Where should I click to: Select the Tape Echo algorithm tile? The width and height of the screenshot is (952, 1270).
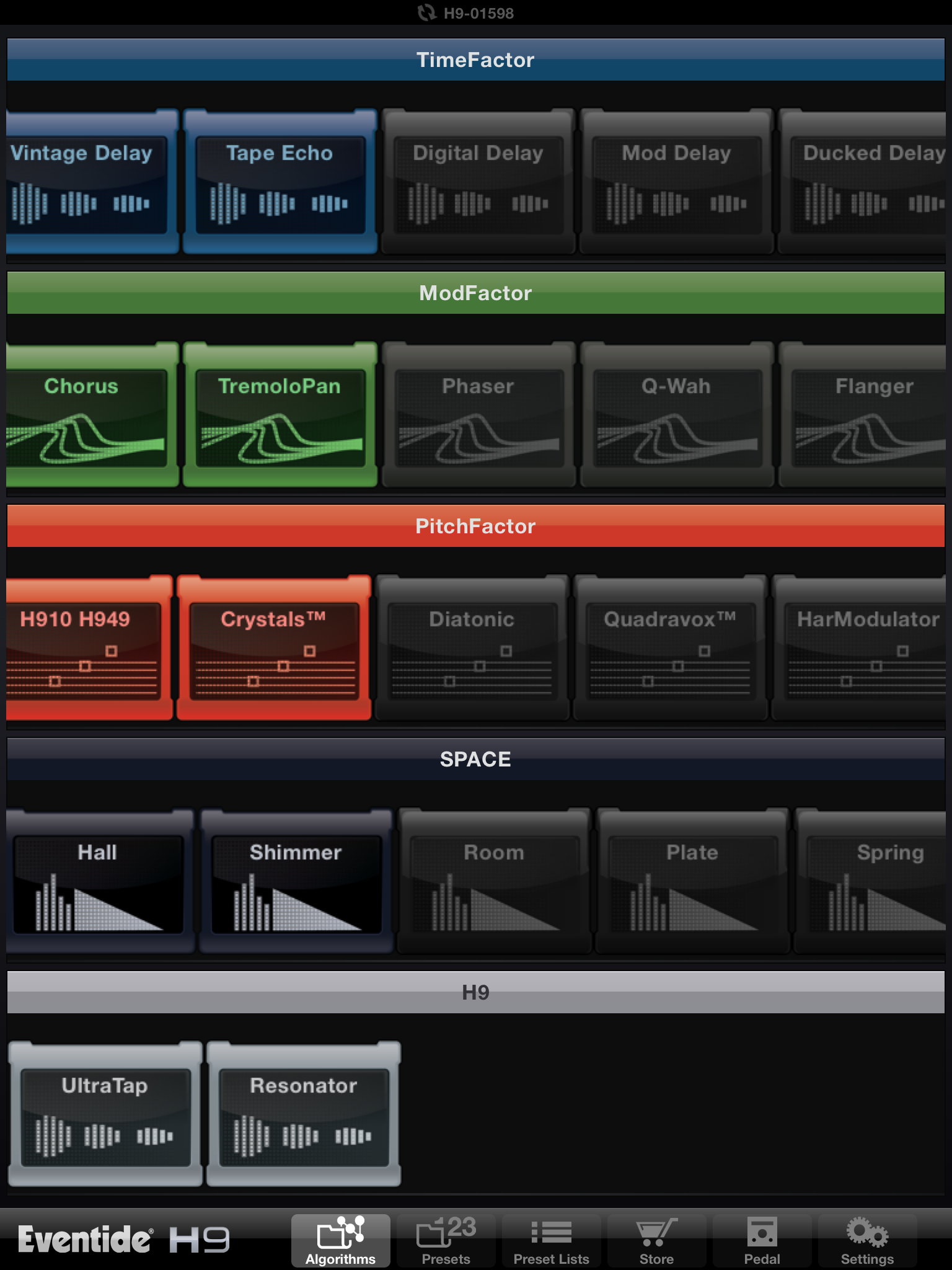pyautogui.click(x=280, y=182)
